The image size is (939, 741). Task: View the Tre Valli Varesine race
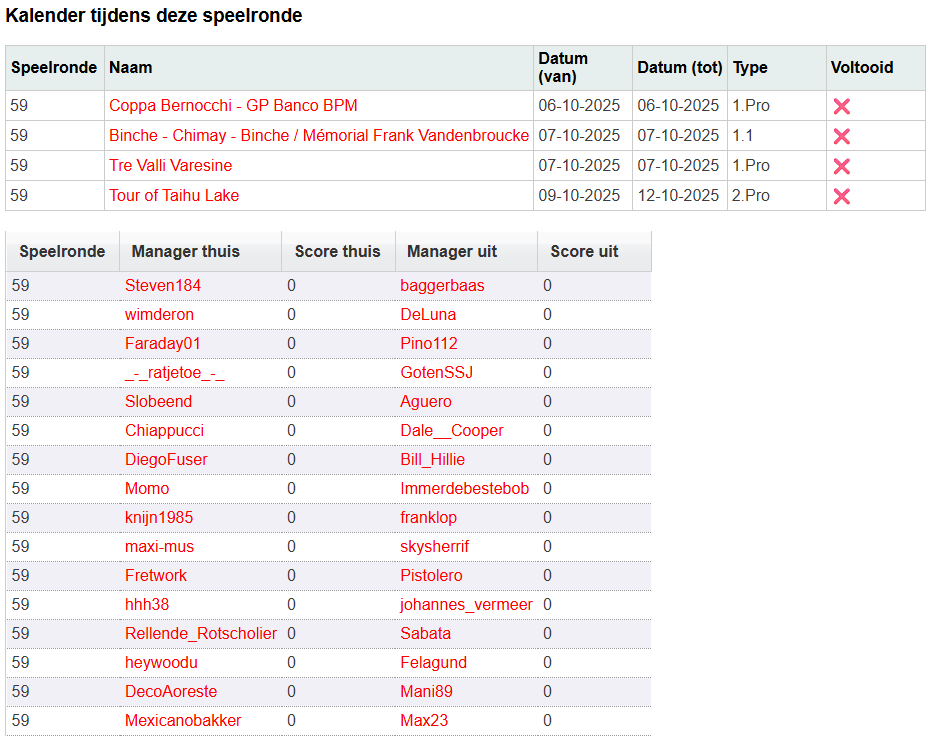[x=172, y=165]
